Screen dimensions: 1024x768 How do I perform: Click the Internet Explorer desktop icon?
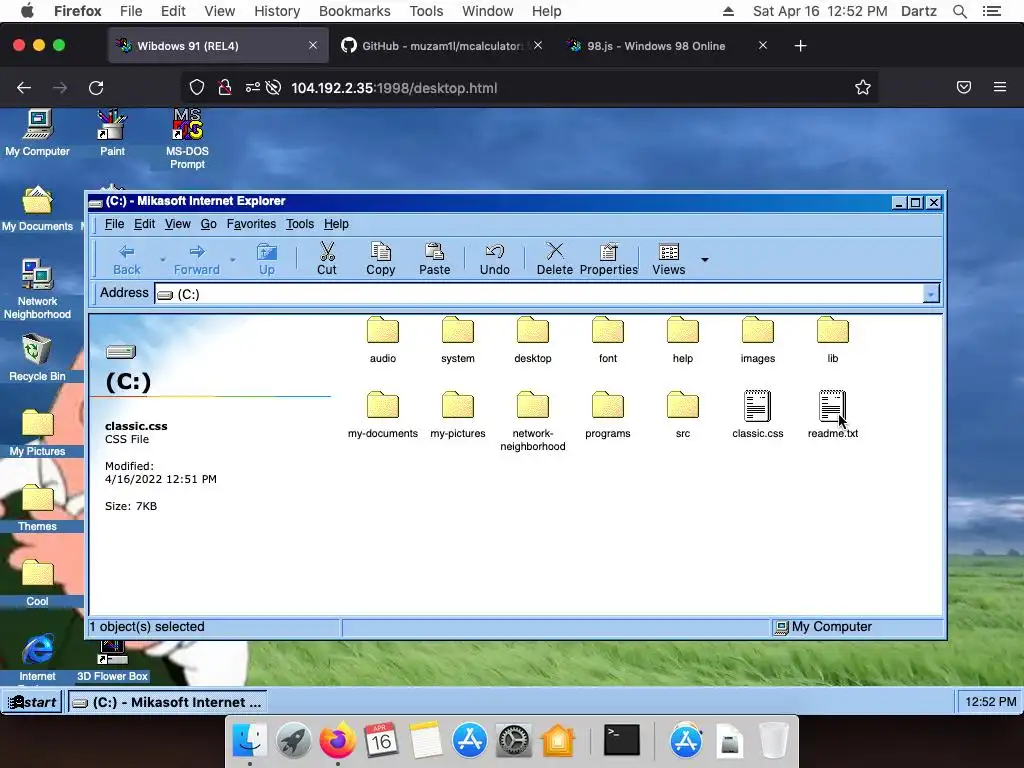pyautogui.click(x=37, y=656)
